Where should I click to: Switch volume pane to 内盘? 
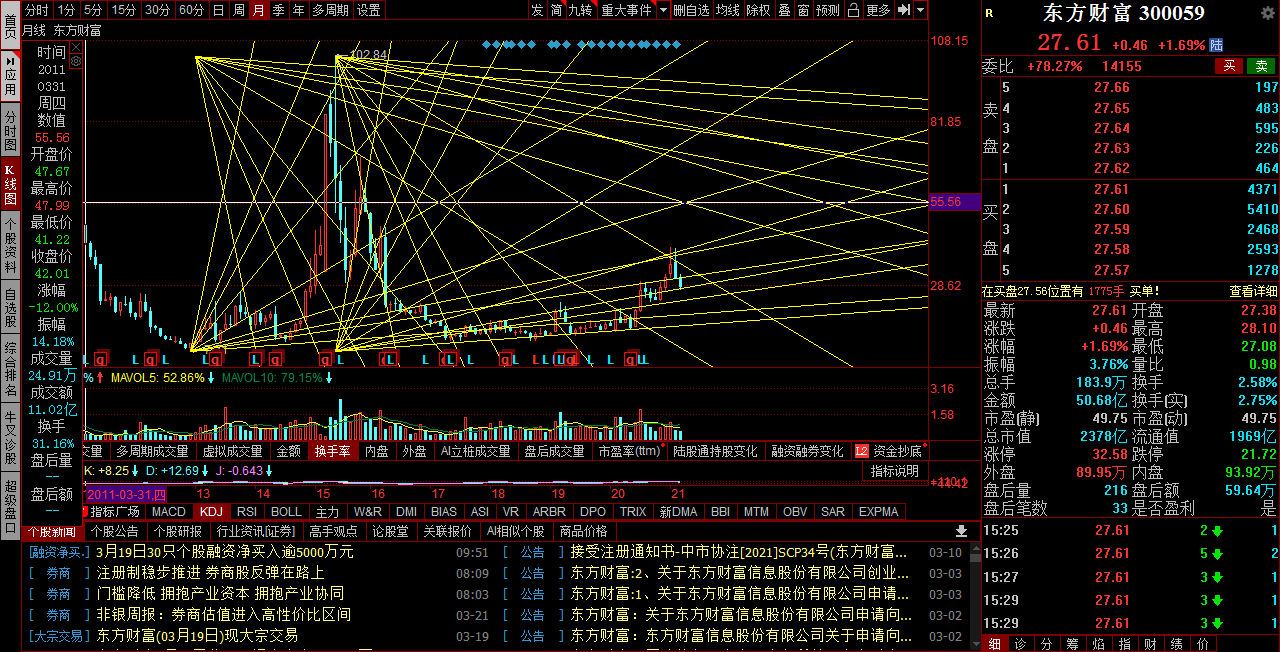[x=376, y=451]
